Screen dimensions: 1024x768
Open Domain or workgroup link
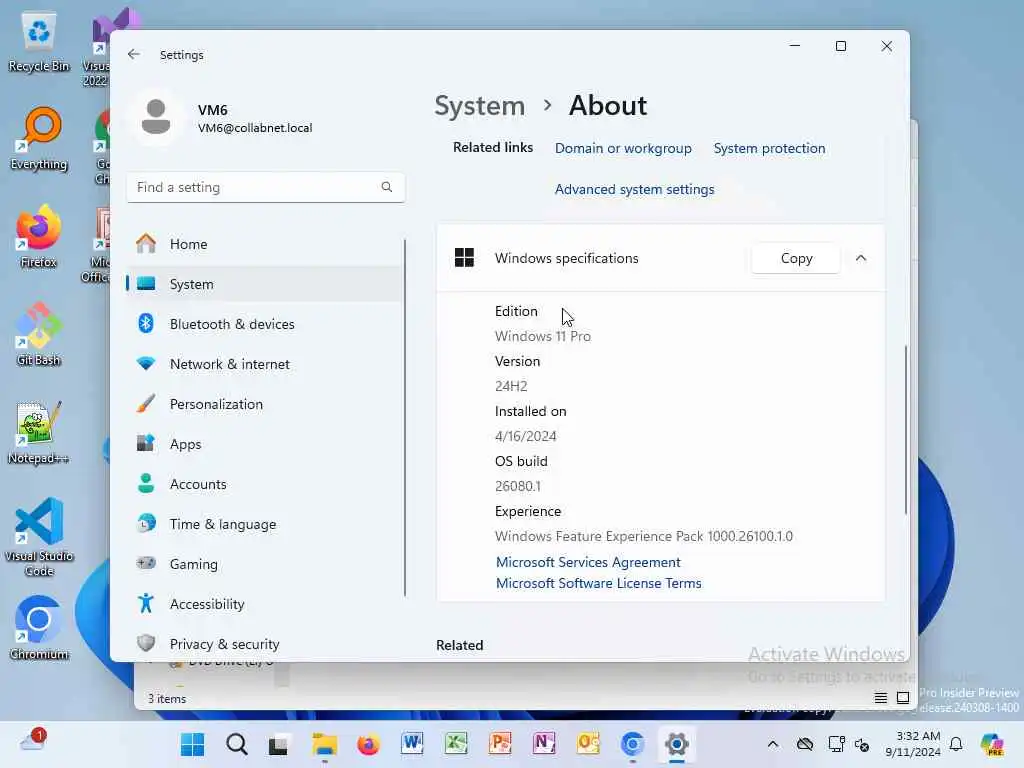[x=623, y=148]
